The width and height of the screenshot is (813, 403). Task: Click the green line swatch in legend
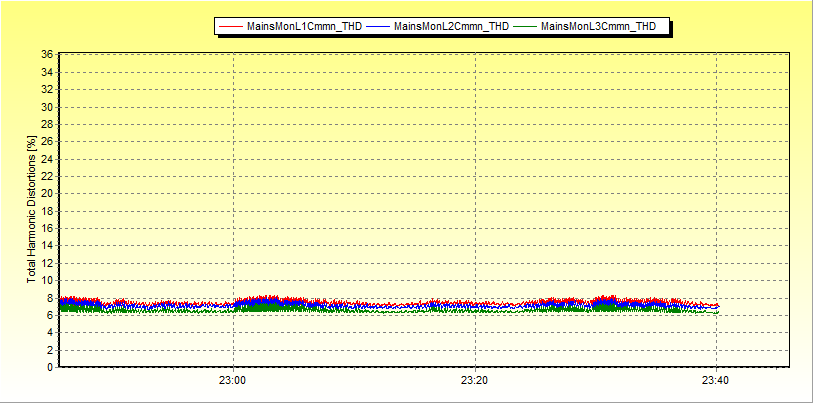(x=525, y=27)
